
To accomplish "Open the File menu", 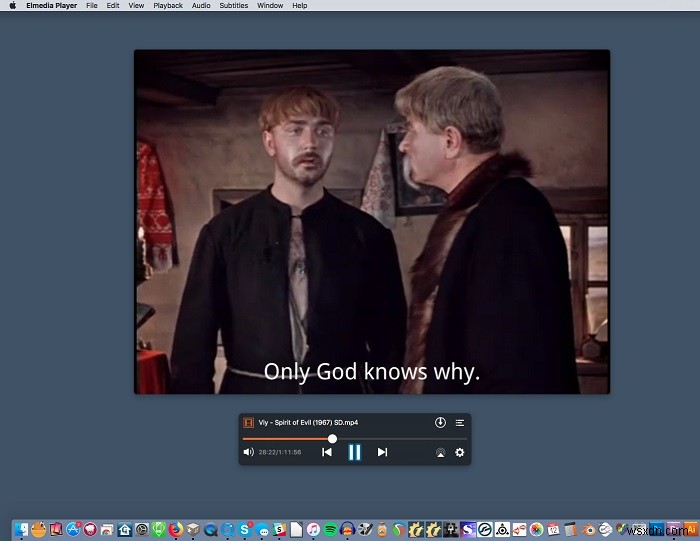I will [x=92, y=5].
